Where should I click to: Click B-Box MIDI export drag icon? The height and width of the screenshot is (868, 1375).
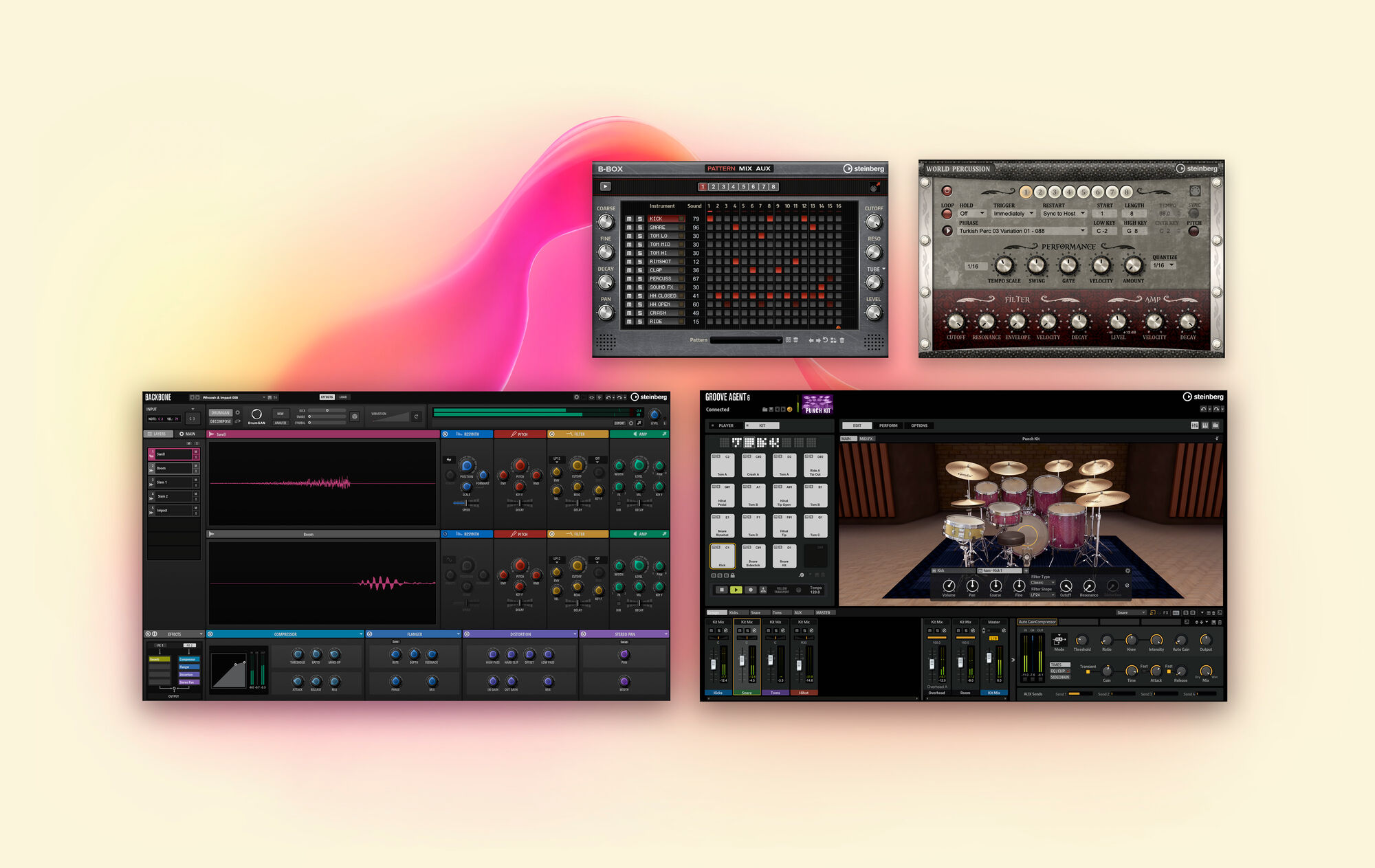tap(874, 187)
